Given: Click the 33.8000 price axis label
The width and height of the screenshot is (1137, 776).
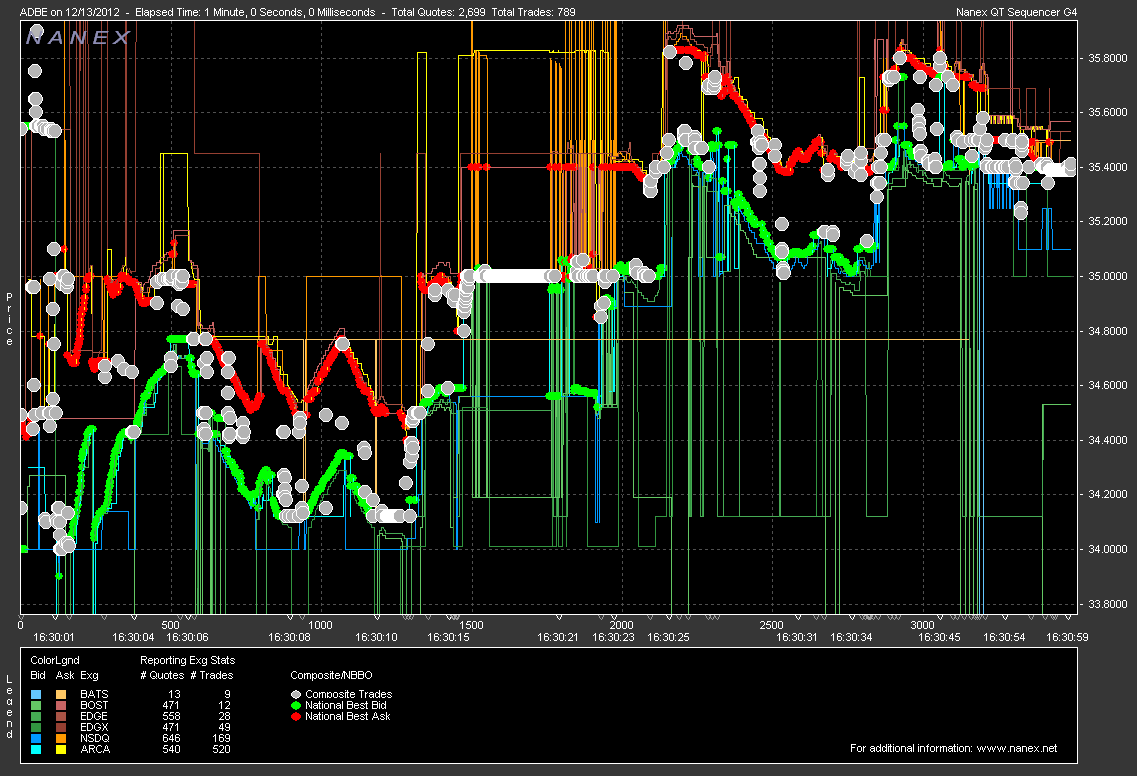Looking at the screenshot, I should [1108, 604].
